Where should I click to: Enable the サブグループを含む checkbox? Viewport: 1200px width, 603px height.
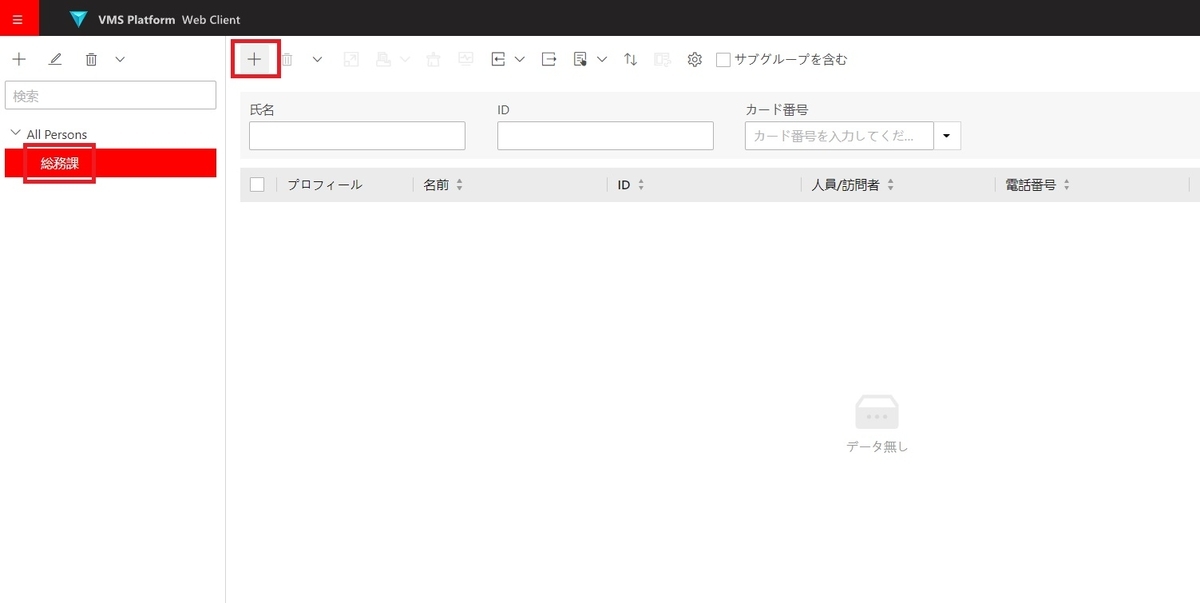723,59
